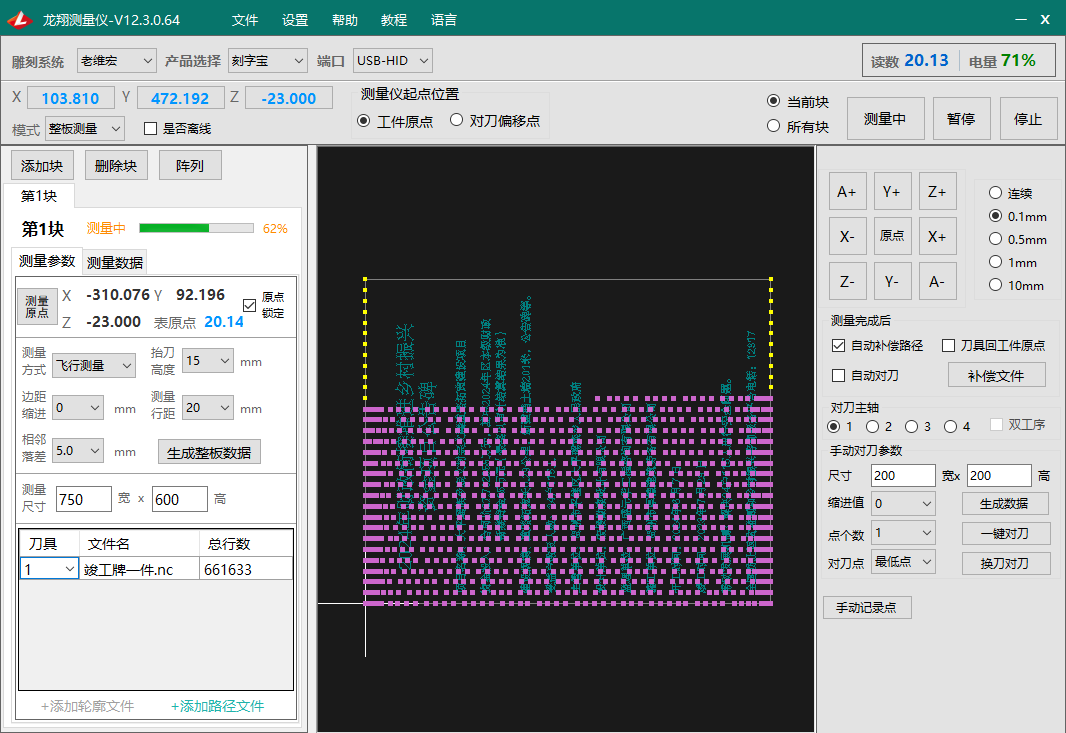Click the Z- jog button
The image size is (1066, 733).
(x=847, y=281)
